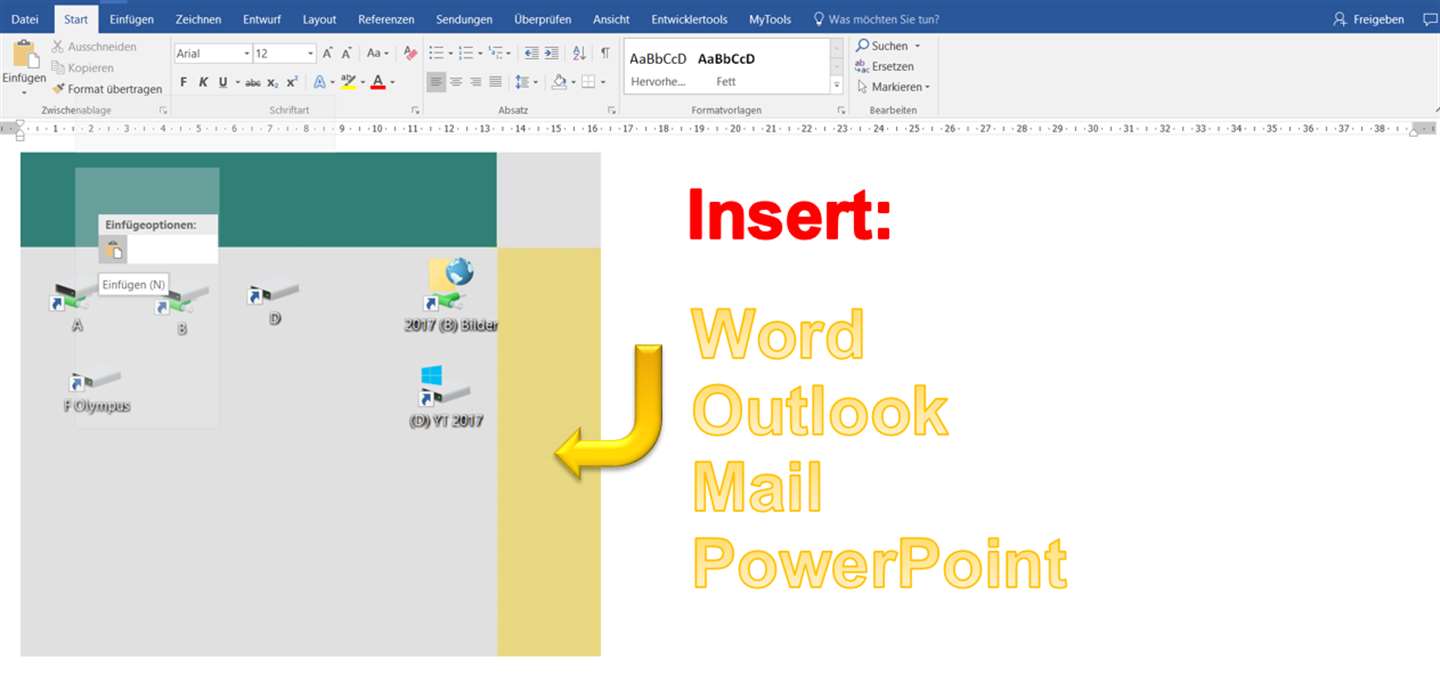Switch to the Entwurf tab

[x=262, y=19]
